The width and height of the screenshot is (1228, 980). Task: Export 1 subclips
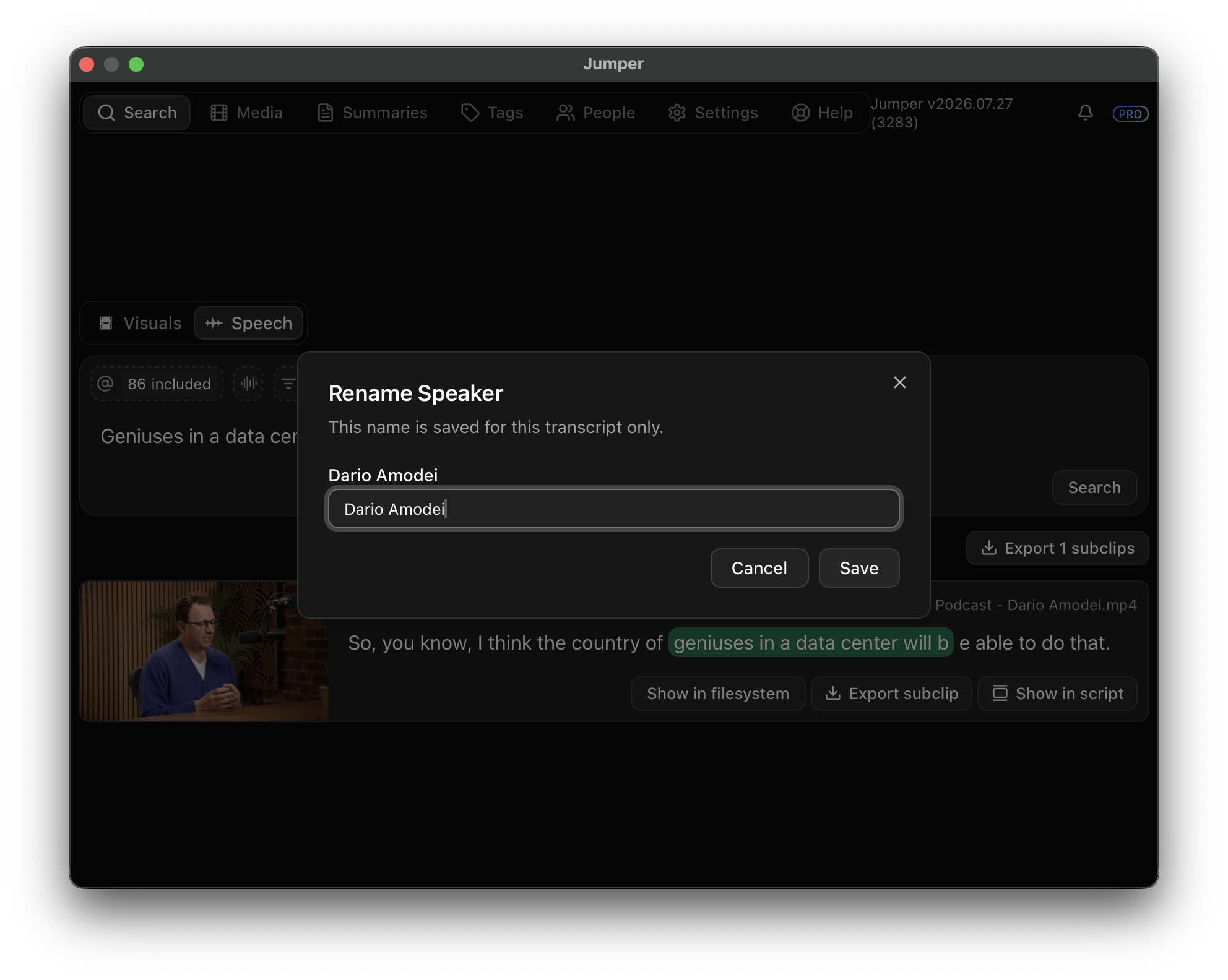pos(1057,548)
